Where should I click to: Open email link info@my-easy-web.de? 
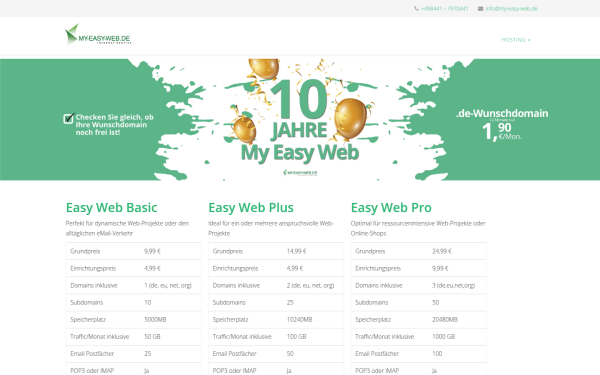[x=511, y=8]
